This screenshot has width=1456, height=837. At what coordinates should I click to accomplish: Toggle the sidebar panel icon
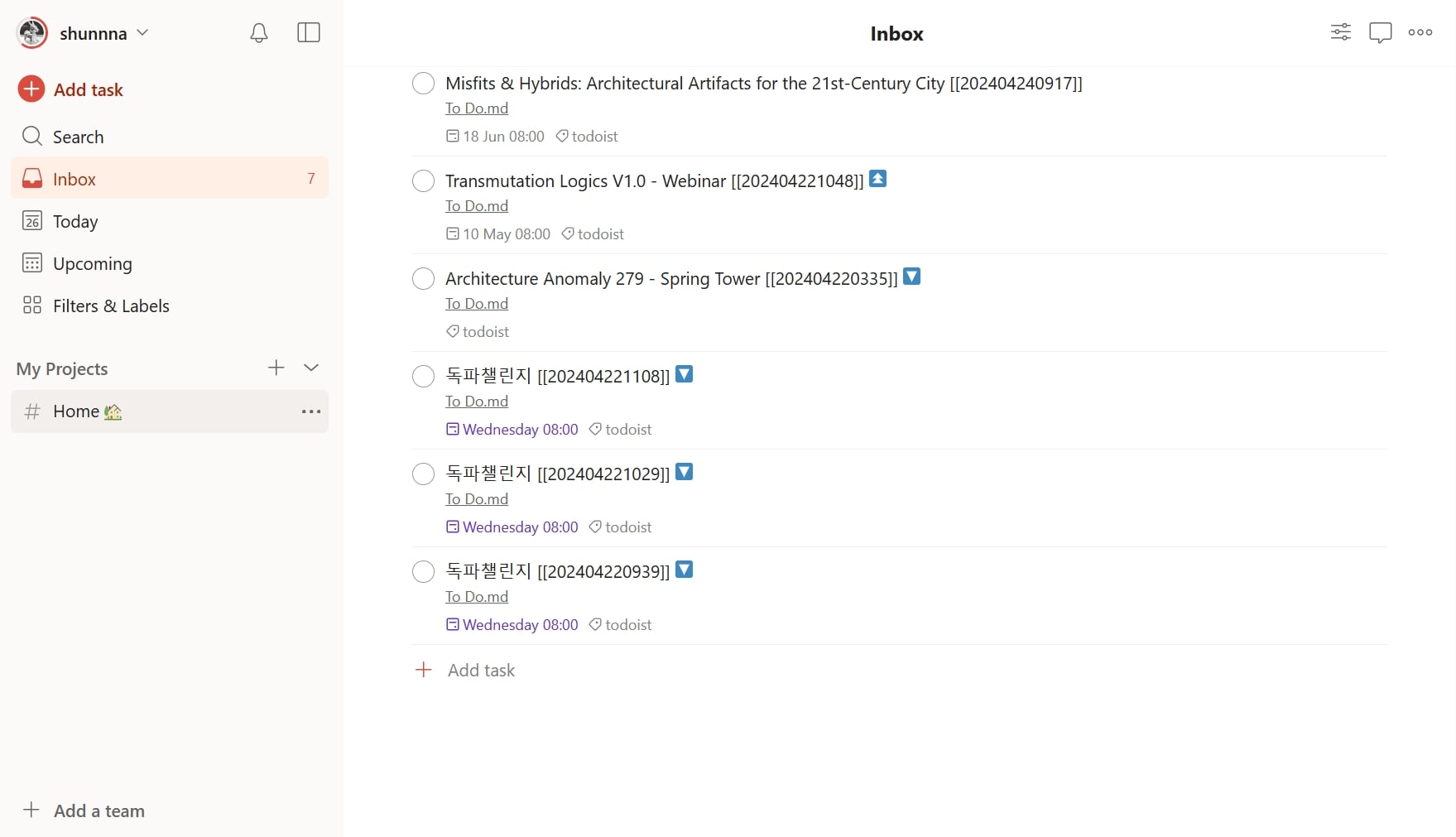[309, 33]
